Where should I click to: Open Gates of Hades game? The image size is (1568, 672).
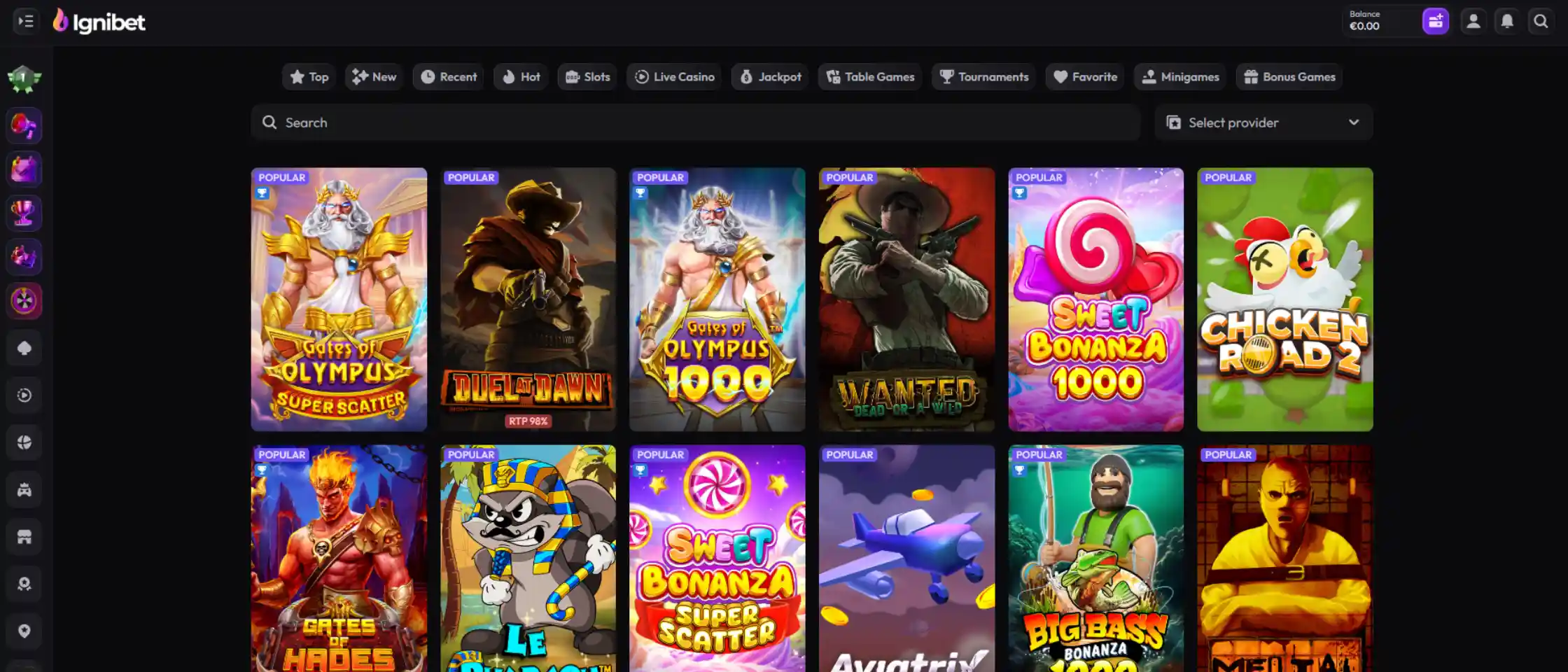pyautogui.click(x=339, y=559)
